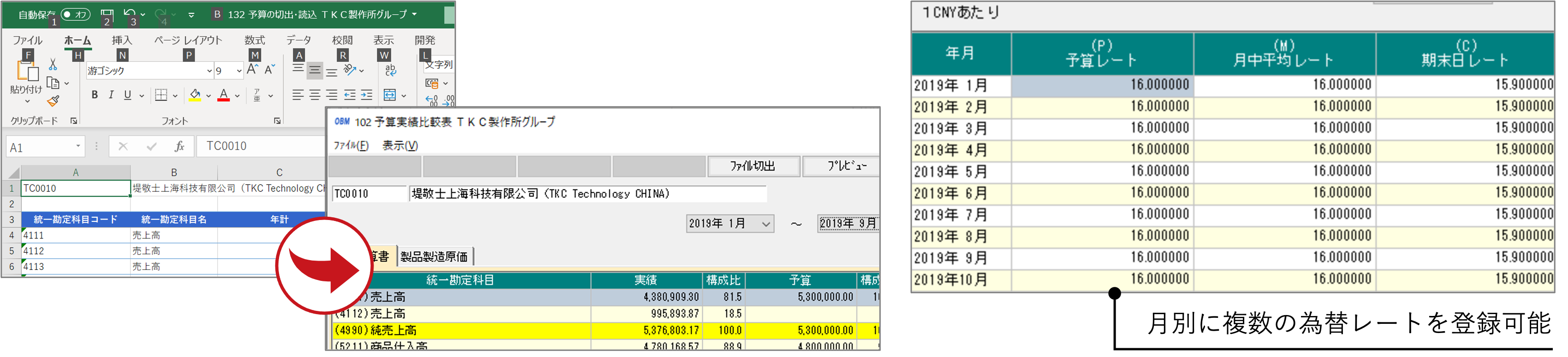1568x357 pixels.
Task: Click the TC0010 company code field
Action: click(369, 194)
